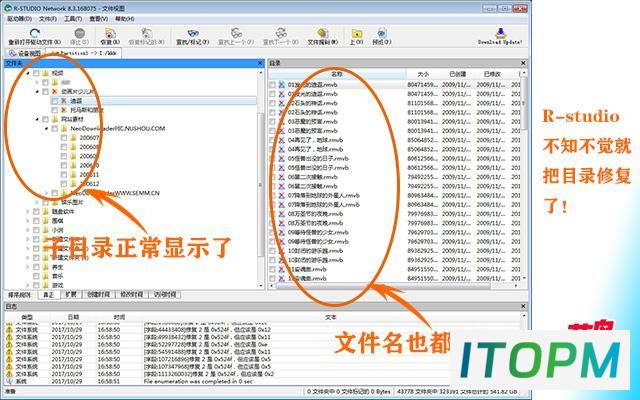Click warning icon of log entry 1113260032
The width and height of the screenshot is (640, 400).
coord(9,374)
